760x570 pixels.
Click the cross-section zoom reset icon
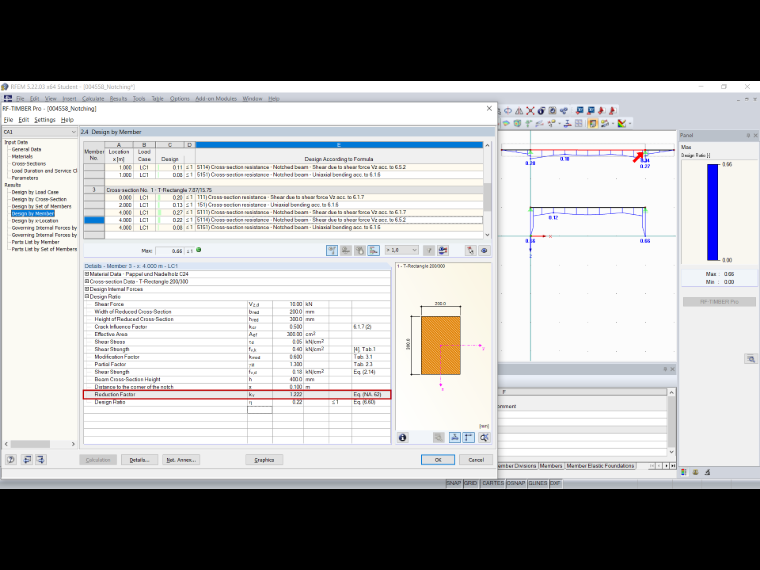(x=484, y=438)
